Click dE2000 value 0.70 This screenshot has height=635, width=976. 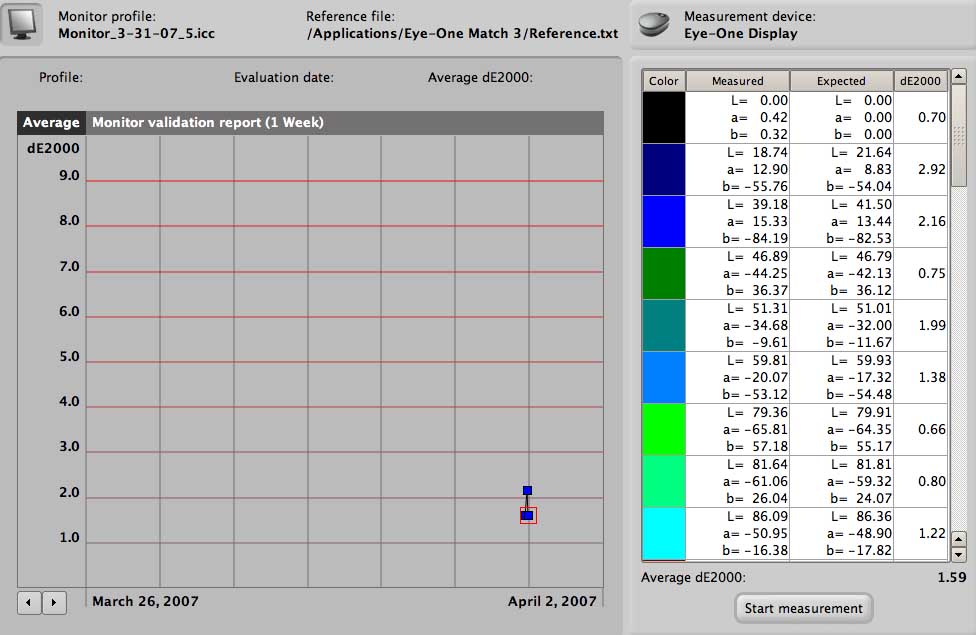[932, 118]
